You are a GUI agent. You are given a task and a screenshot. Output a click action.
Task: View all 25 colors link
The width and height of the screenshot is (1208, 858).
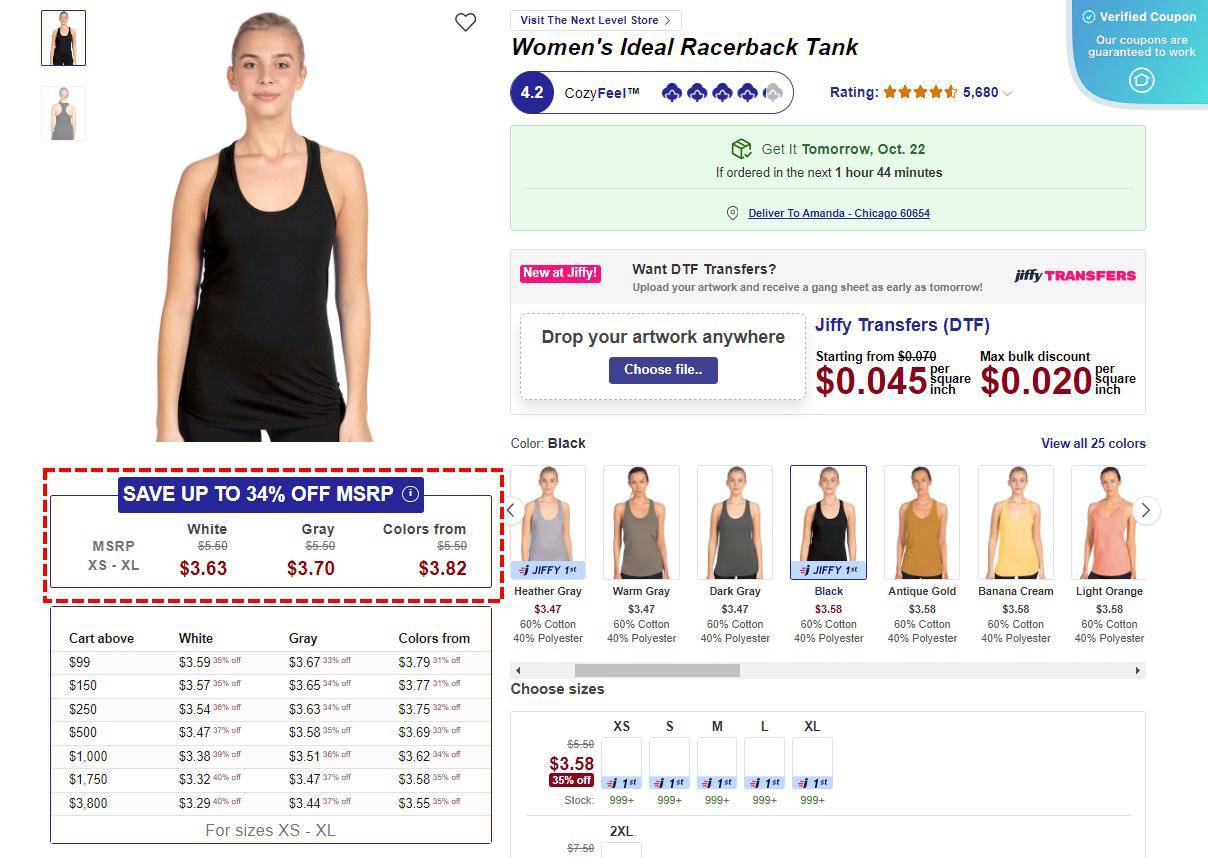point(1093,443)
